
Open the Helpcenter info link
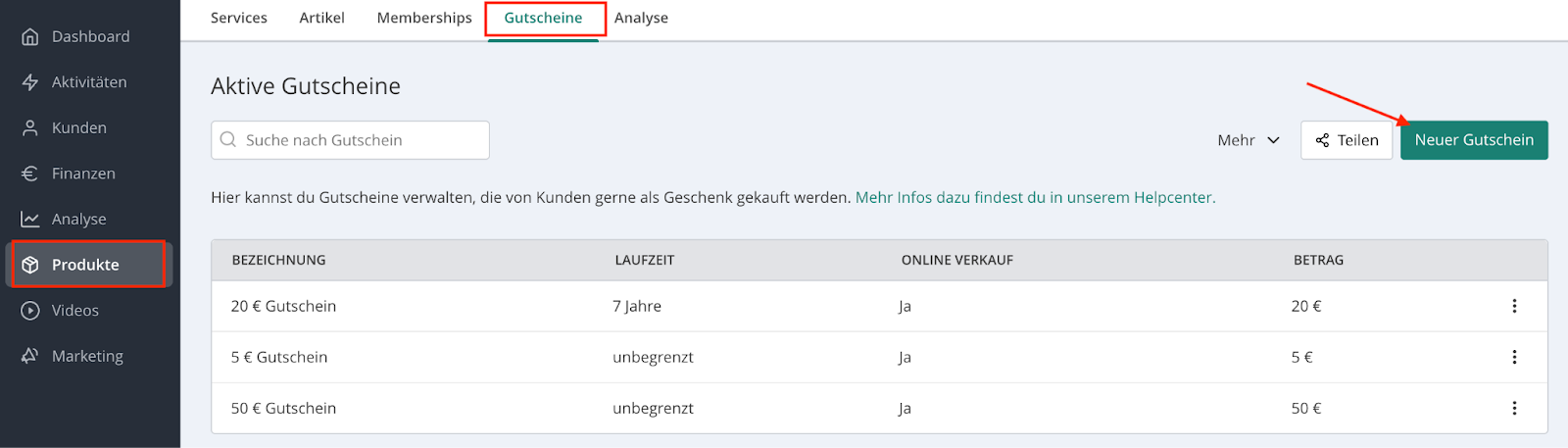click(1035, 197)
